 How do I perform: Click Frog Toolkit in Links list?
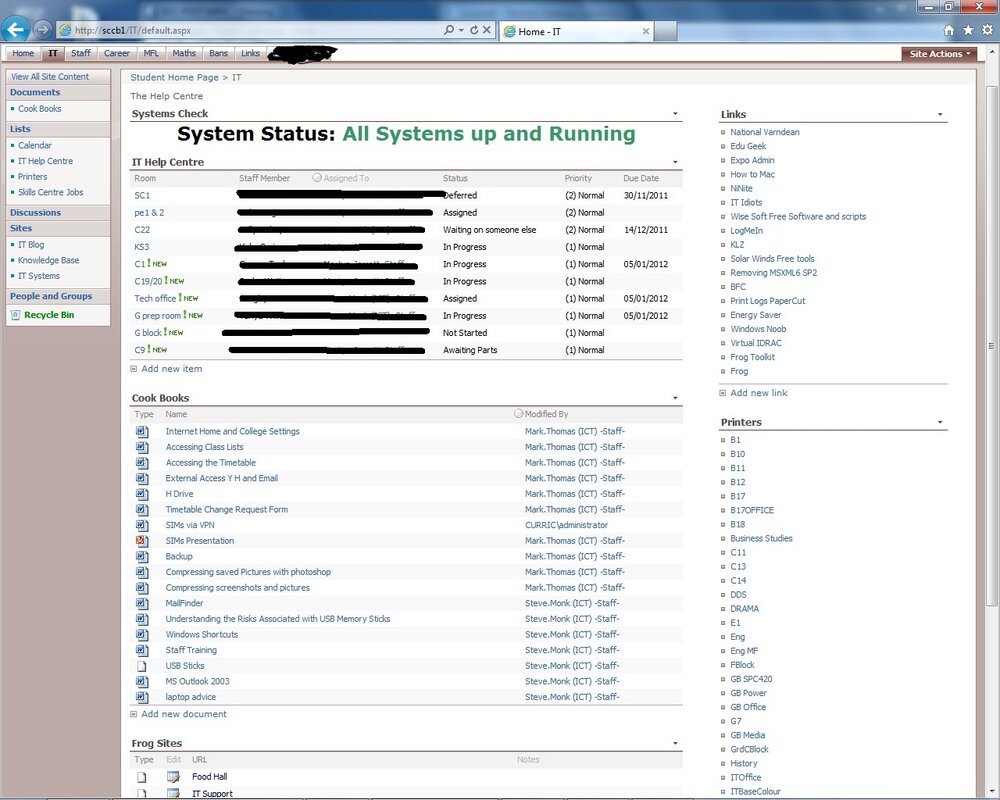pyautogui.click(x=753, y=357)
